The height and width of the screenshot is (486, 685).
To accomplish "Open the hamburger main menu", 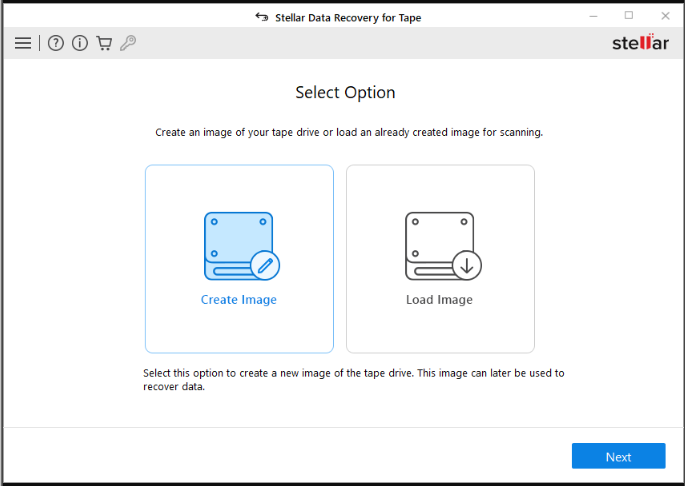I will pyautogui.click(x=23, y=43).
